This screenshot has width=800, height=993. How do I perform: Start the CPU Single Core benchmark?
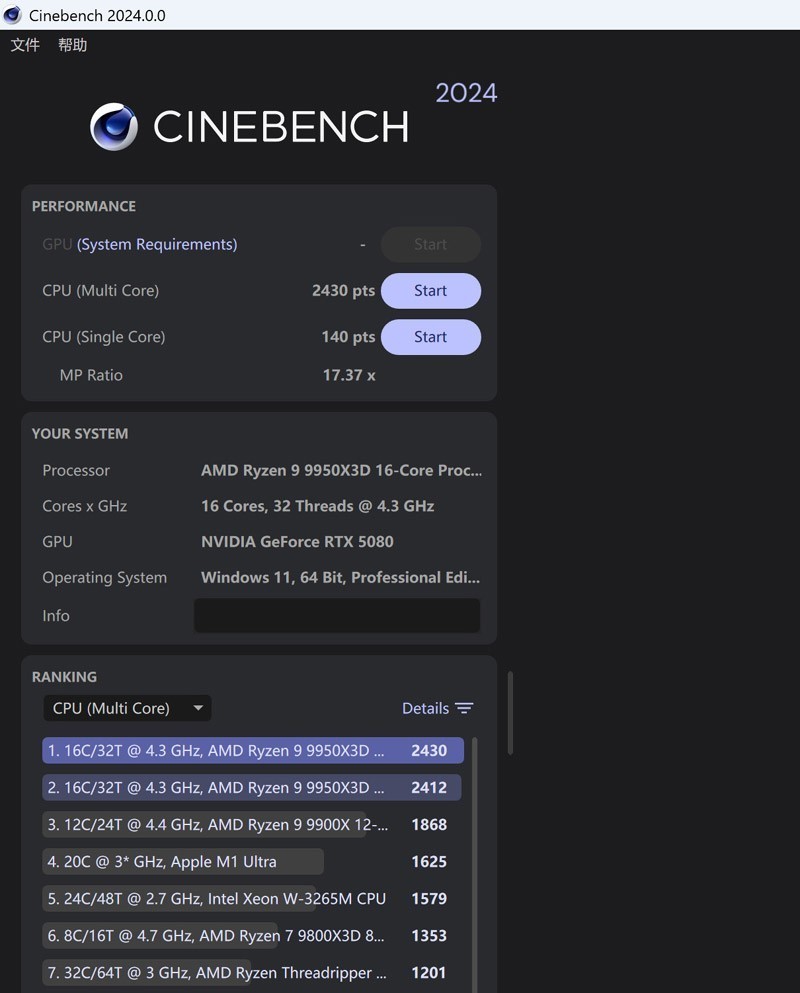pyautogui.click(x=430, y=337)
